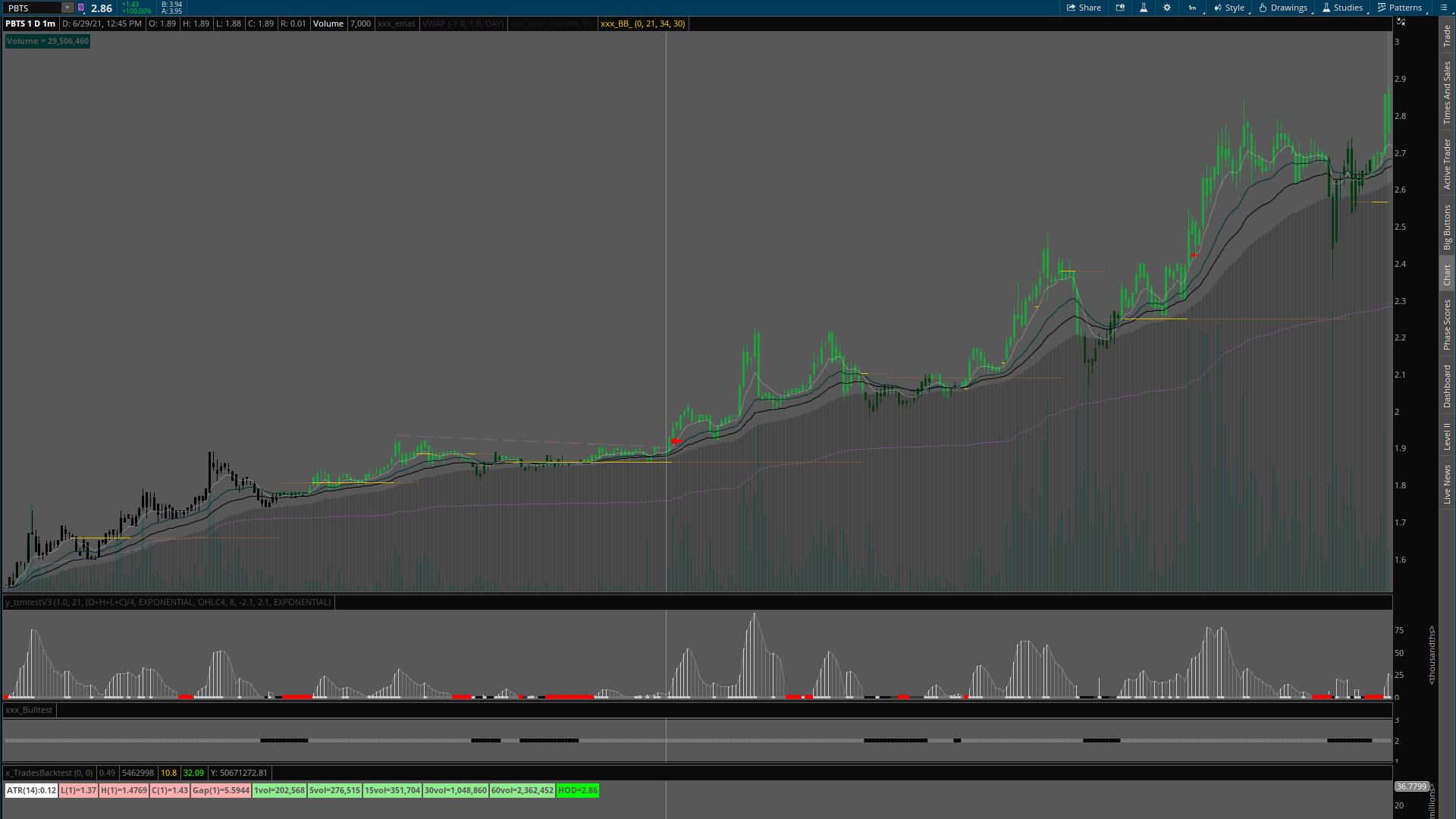Switch to Times And Sales side tab
Image resolution: width=1456 pixels, height=819 pixels.
coord(1447,93)
